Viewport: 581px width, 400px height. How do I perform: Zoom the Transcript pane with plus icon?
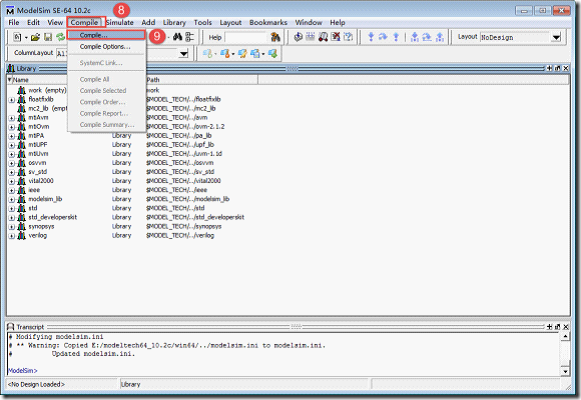tap(549, 327)
